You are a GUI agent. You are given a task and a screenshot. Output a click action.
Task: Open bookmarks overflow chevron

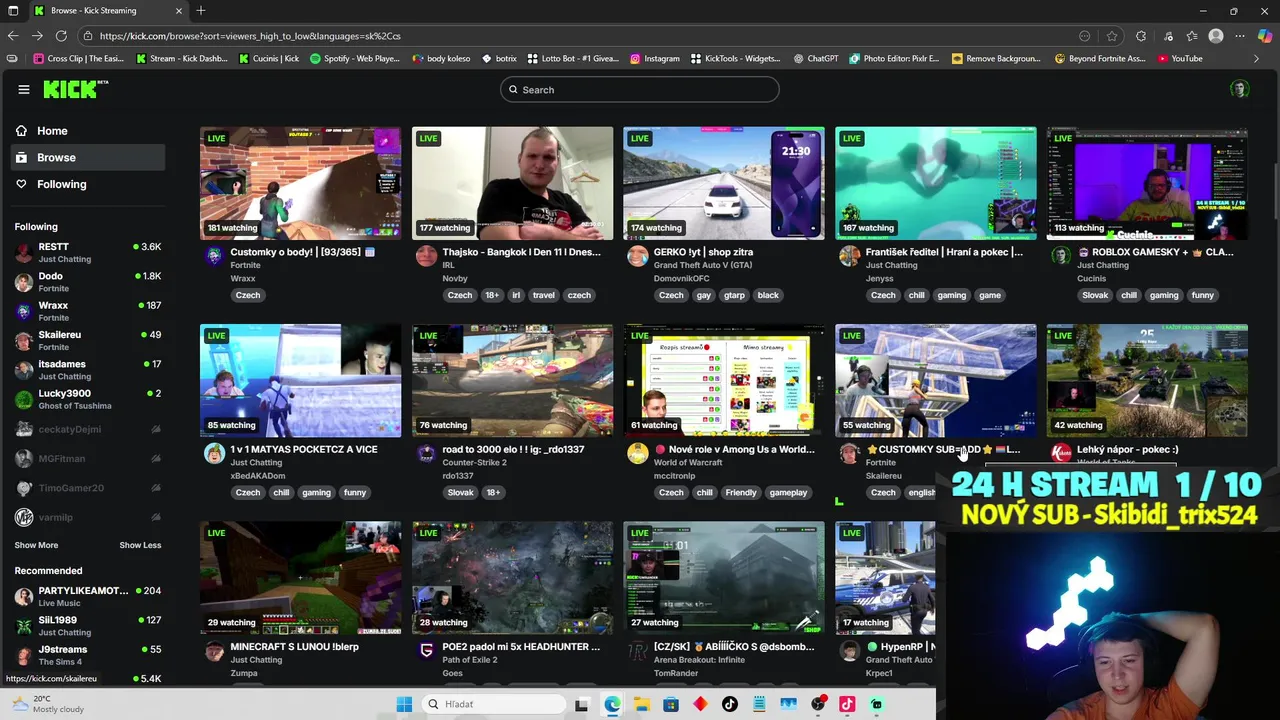1257,59
